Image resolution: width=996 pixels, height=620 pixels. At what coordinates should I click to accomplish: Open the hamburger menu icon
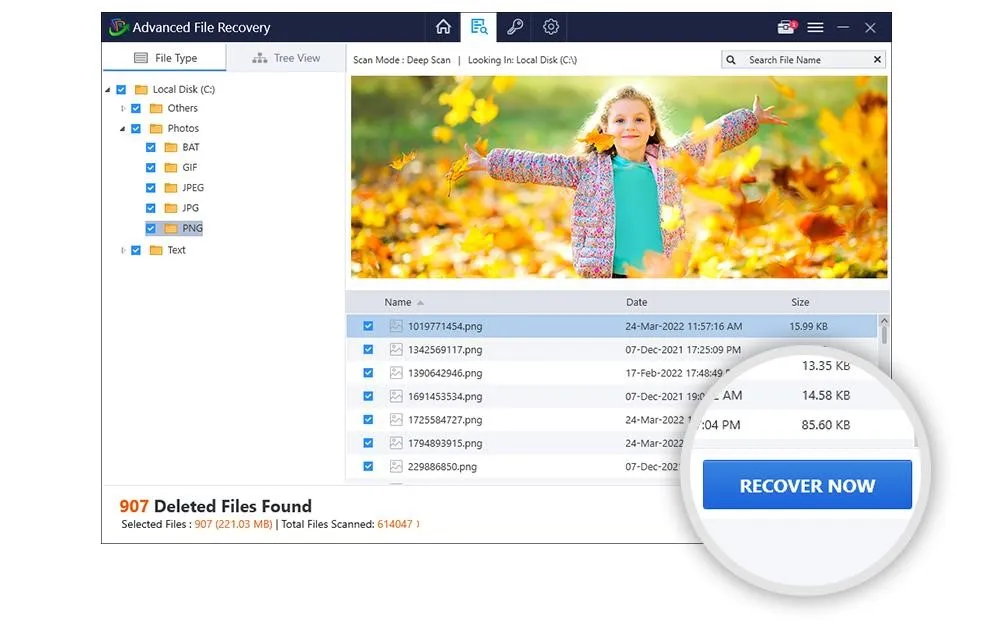coord(815,27)
